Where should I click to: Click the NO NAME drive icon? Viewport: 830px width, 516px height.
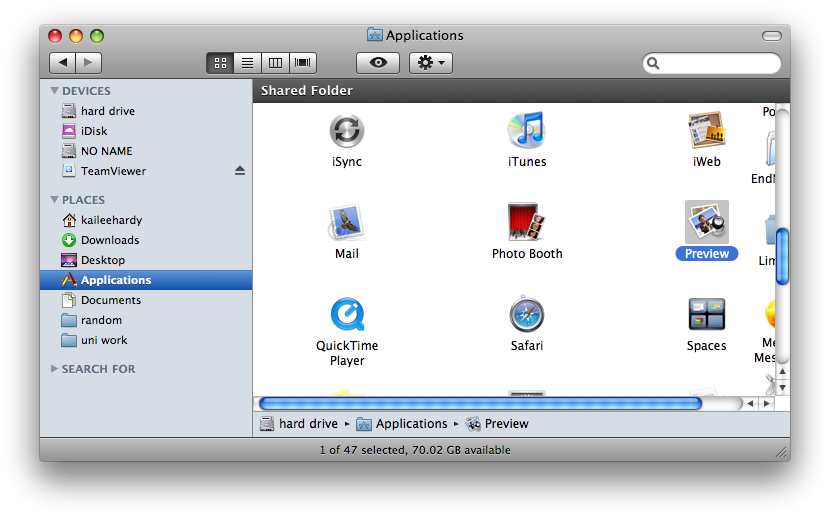click(69, 151)
